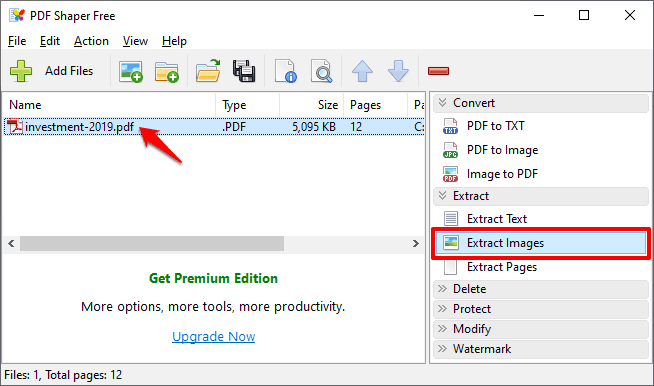Click the open folder with green arrow icon

point(208,71)
